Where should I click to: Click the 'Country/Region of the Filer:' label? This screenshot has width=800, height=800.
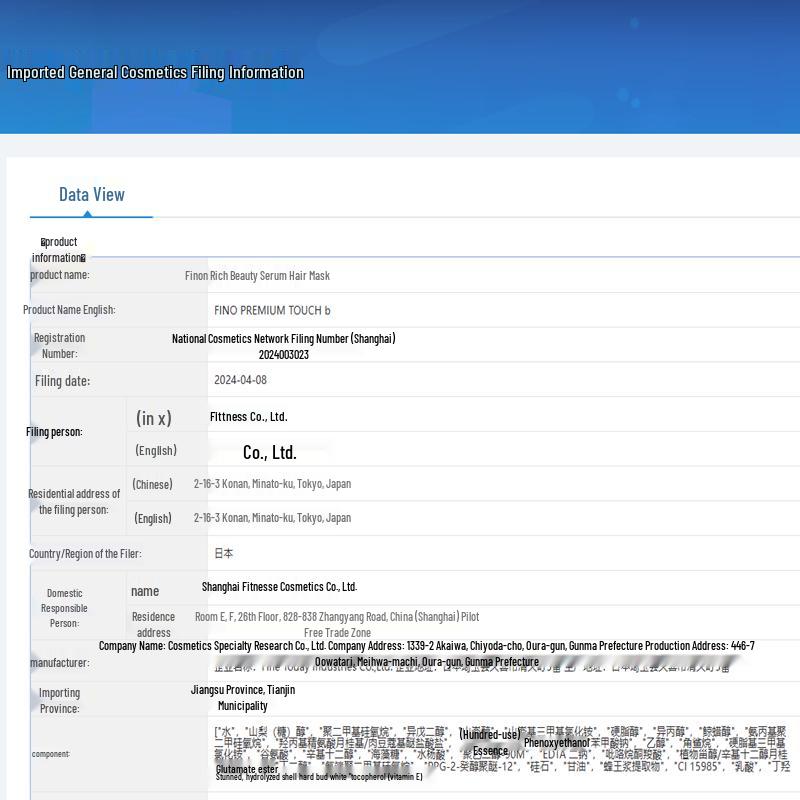click(85, 554)
